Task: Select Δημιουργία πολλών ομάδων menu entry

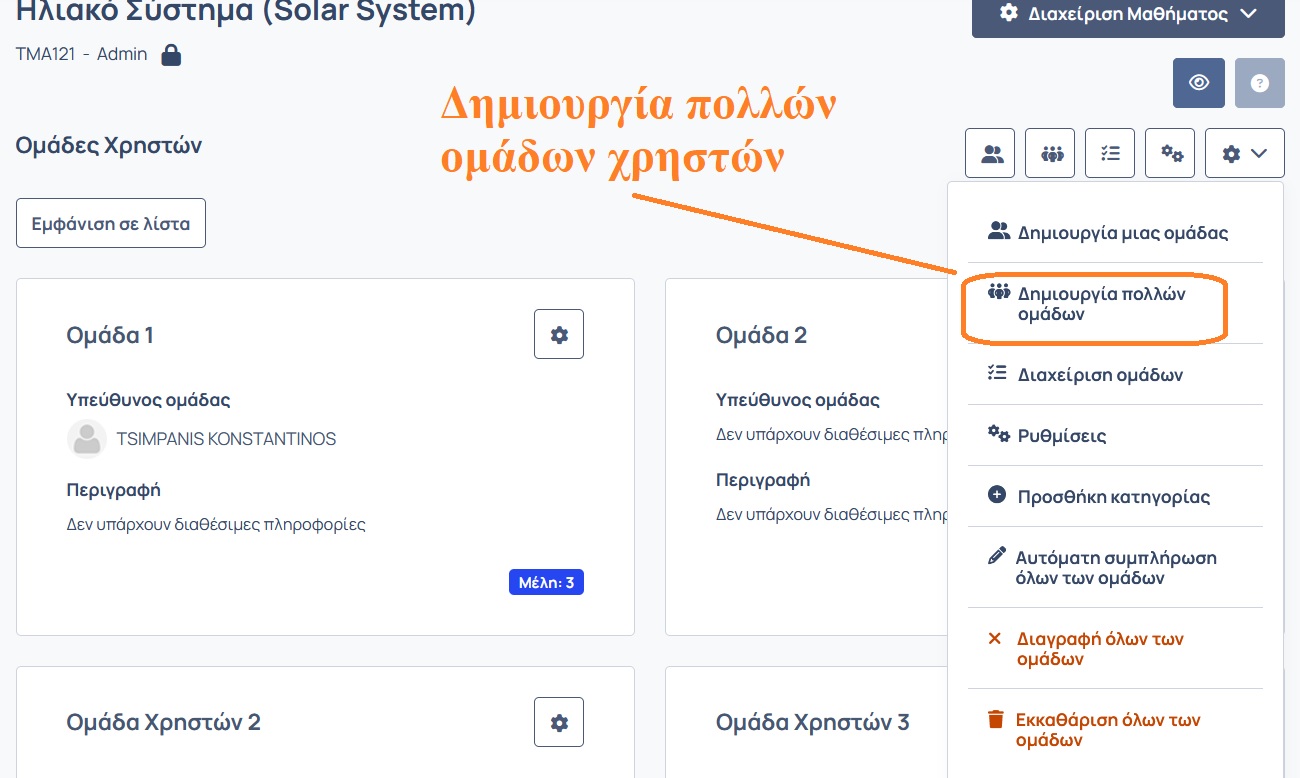Action: click(1100, 304)
